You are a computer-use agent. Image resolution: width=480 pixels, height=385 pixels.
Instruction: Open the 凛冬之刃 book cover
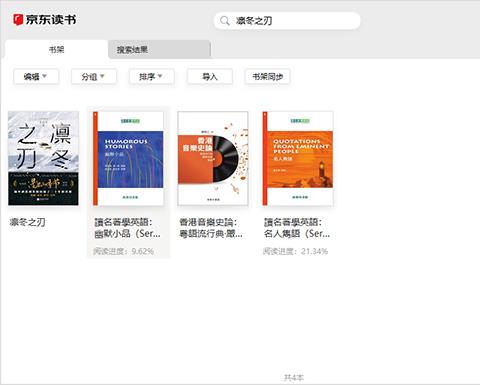click(43, 158)
